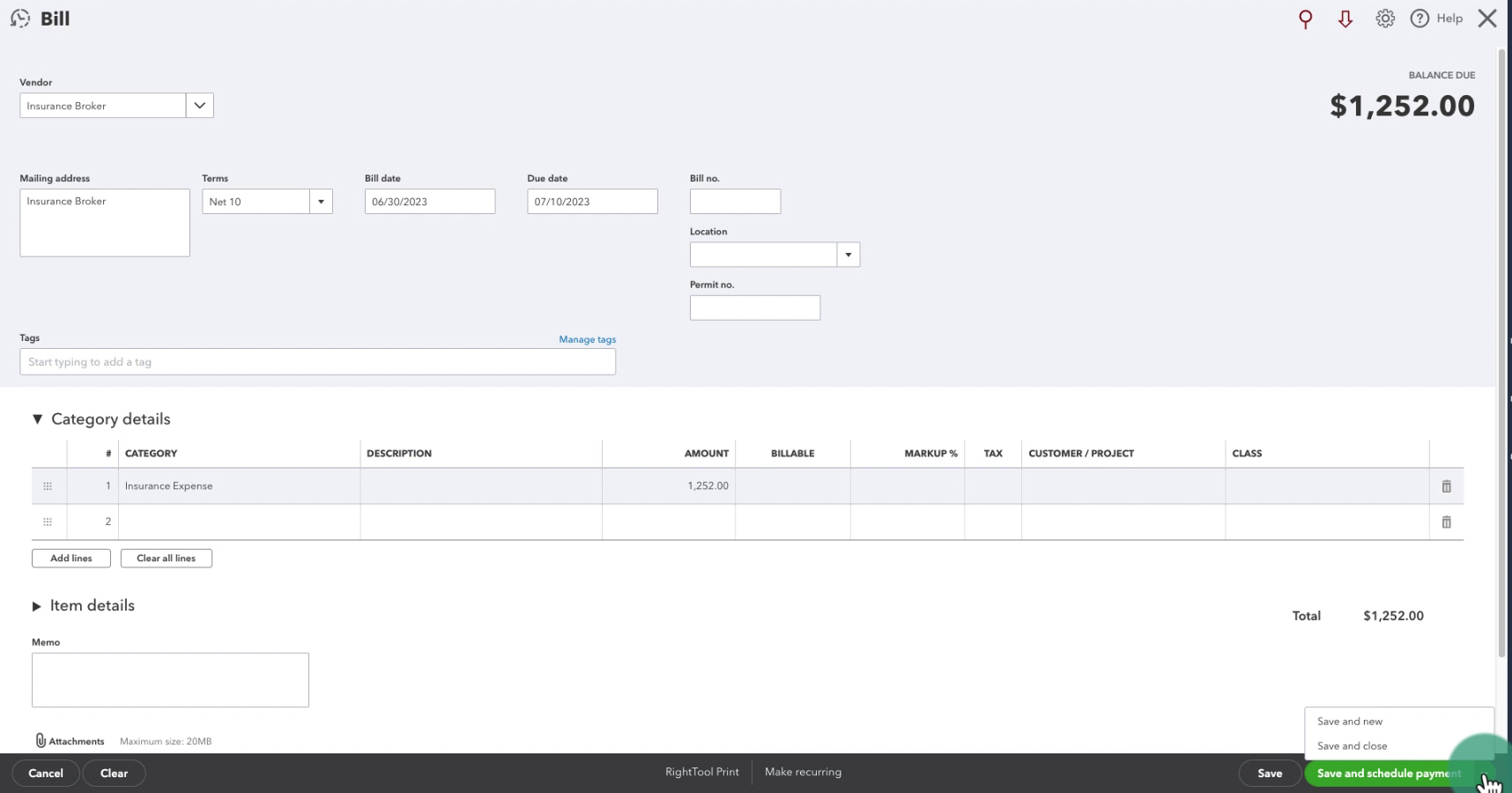Screen dimensions: 1512x793
Task: Select Insurance Expense category cell
Action: (239, 486)
